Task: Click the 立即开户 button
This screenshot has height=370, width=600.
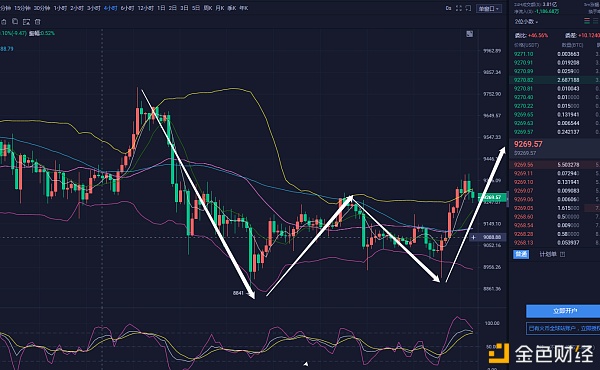Action: pyautogui.click(x=563, y=311)
